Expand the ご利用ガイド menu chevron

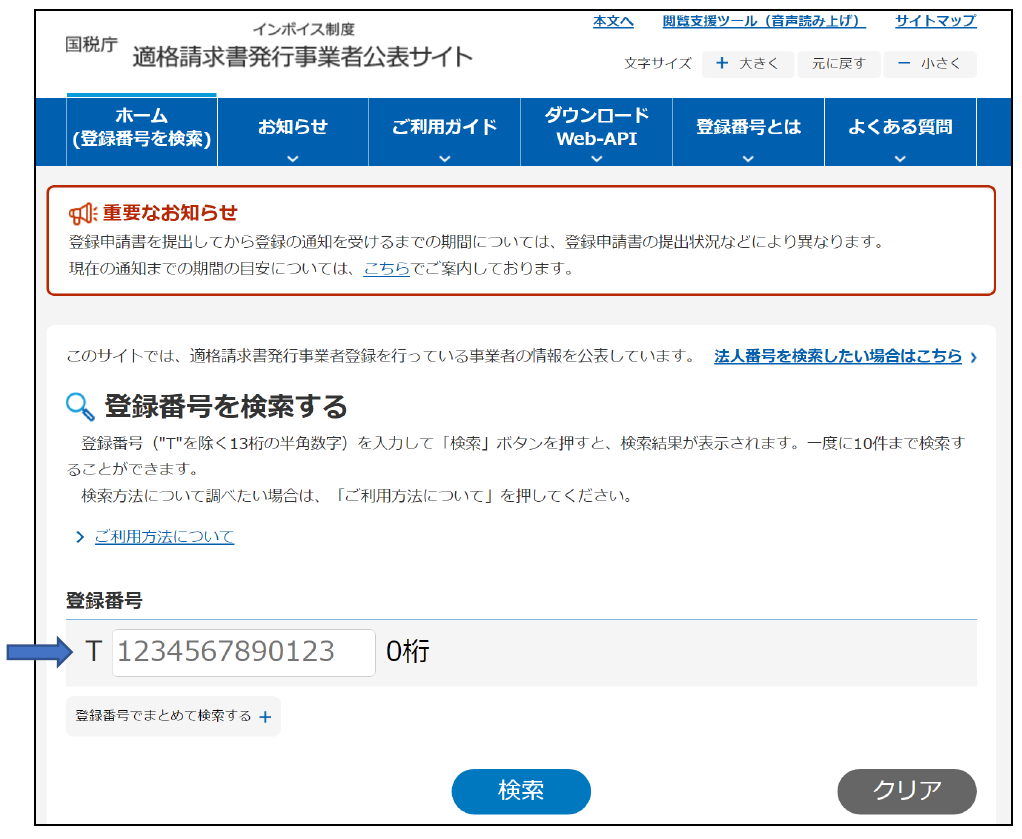point(445,158)
